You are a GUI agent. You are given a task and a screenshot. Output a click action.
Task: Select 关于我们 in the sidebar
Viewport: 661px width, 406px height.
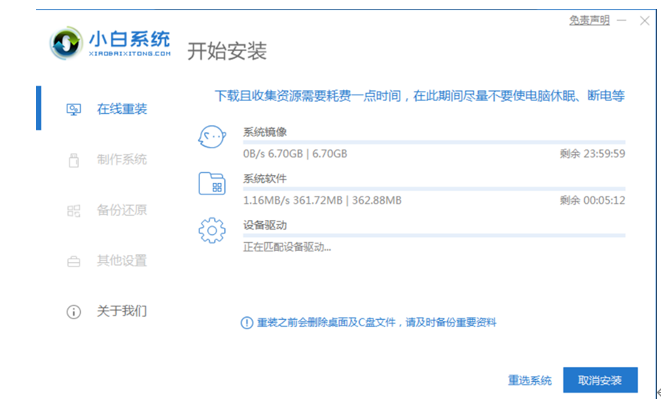tap(121, 312)
